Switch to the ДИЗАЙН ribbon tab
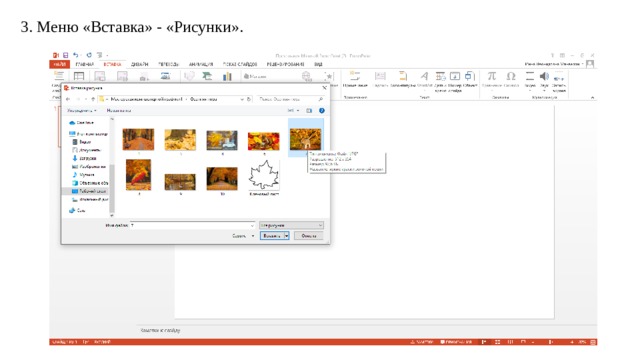640x360 pixels. 140,64
